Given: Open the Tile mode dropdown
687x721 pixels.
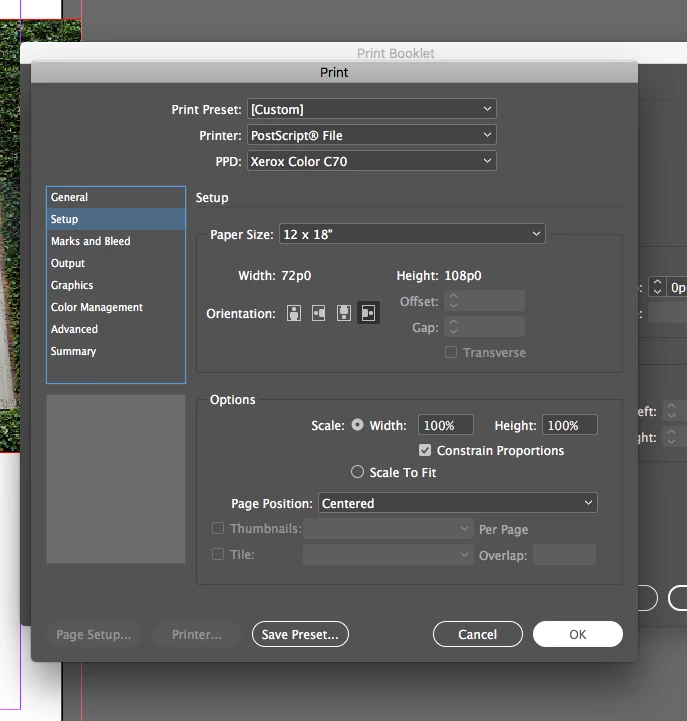Looking at the screenshot, I should click(x=388, y=555).
